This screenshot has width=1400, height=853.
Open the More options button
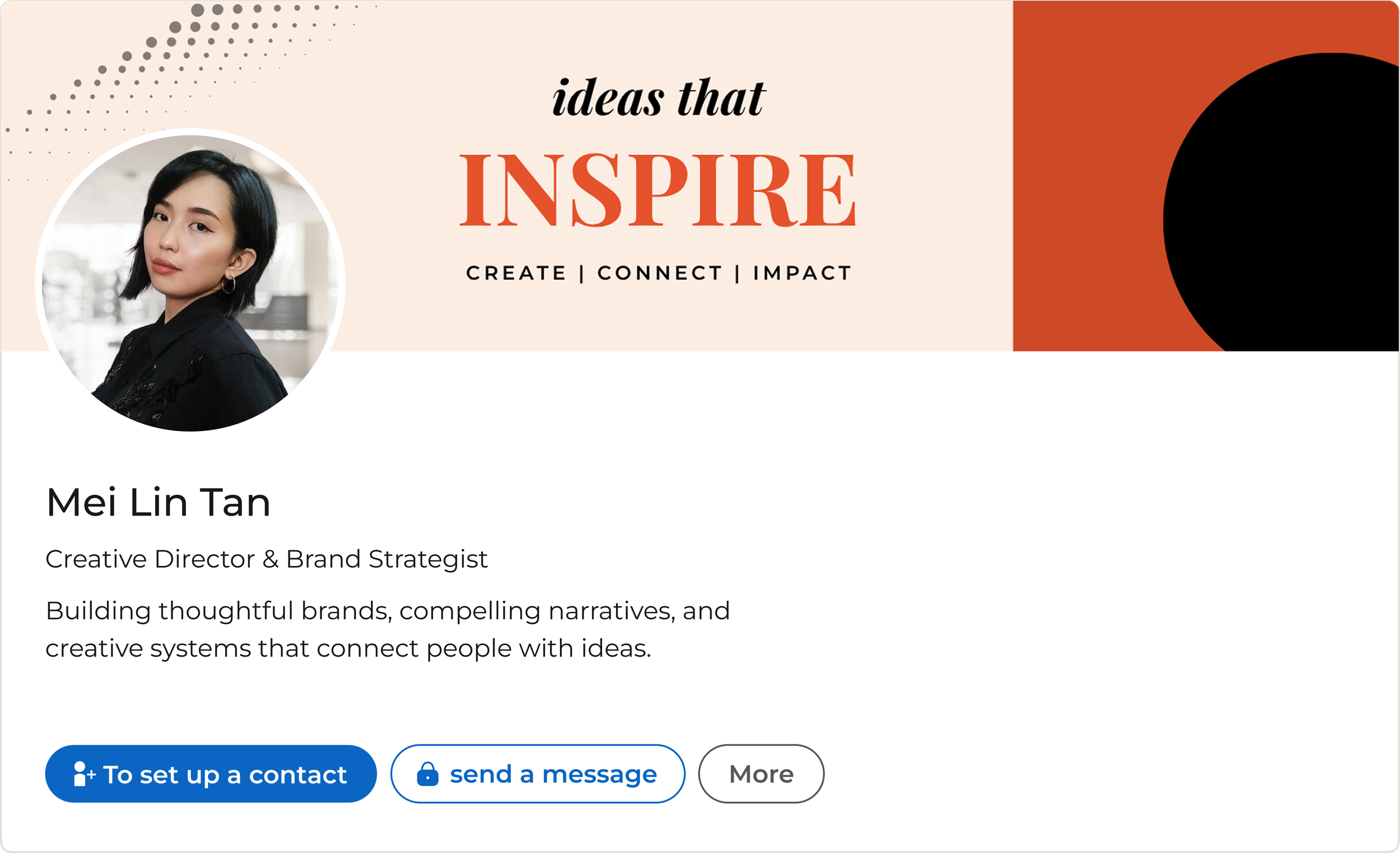coord(761,774)
